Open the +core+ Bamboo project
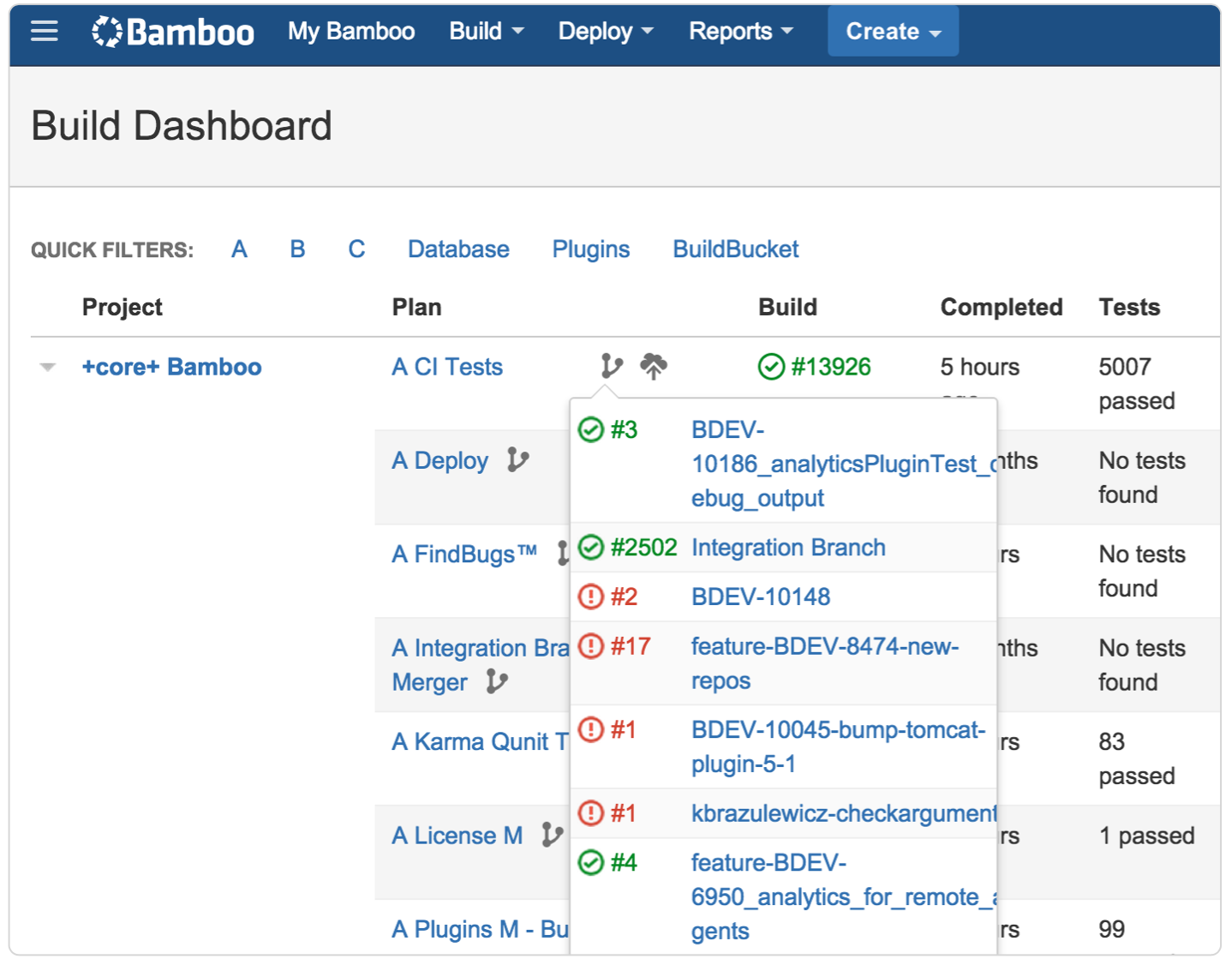This screenshot has width=1232, height=965. coord(172,367)
